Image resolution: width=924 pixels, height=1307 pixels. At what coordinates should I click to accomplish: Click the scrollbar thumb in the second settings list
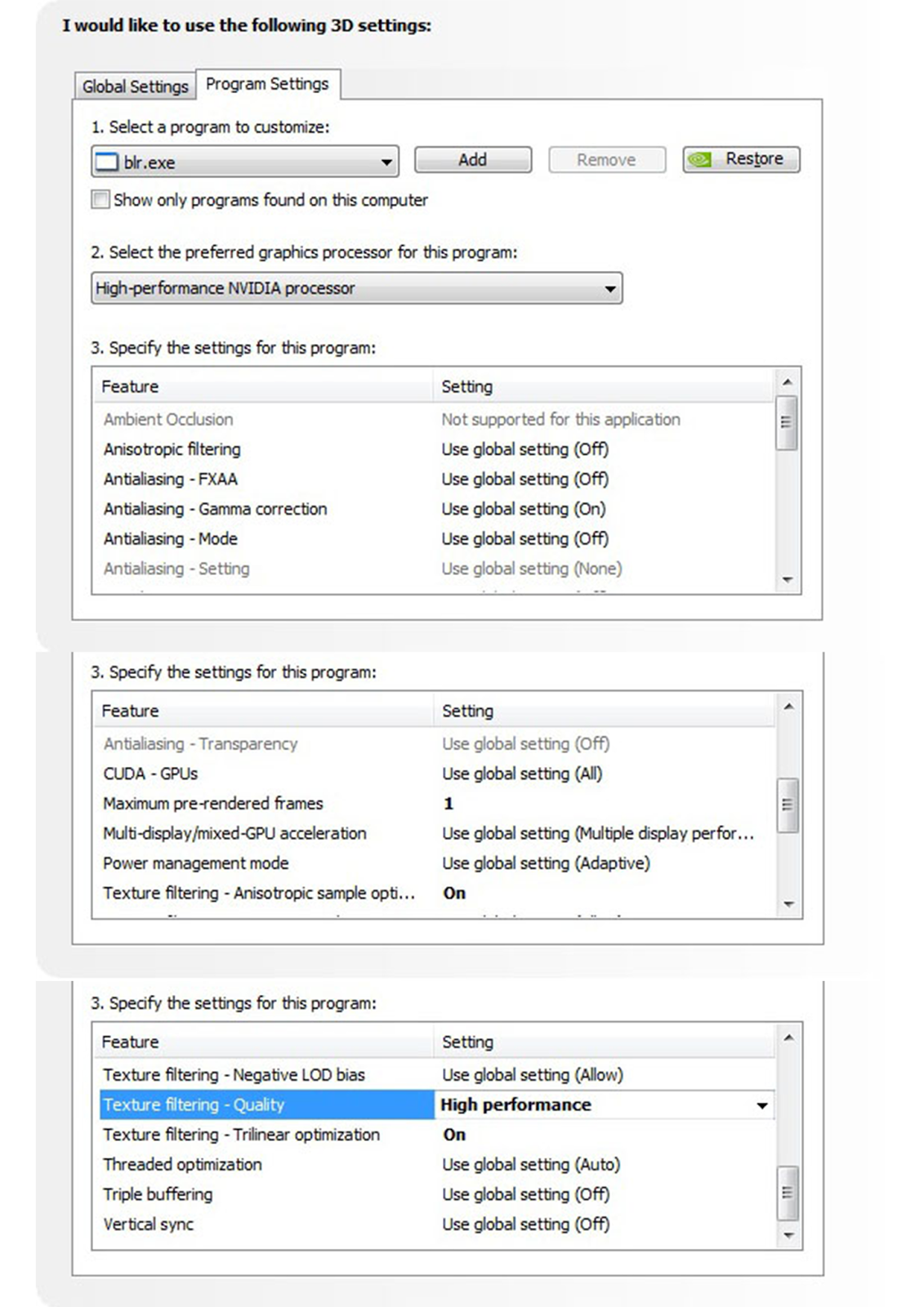pos(788,805)
